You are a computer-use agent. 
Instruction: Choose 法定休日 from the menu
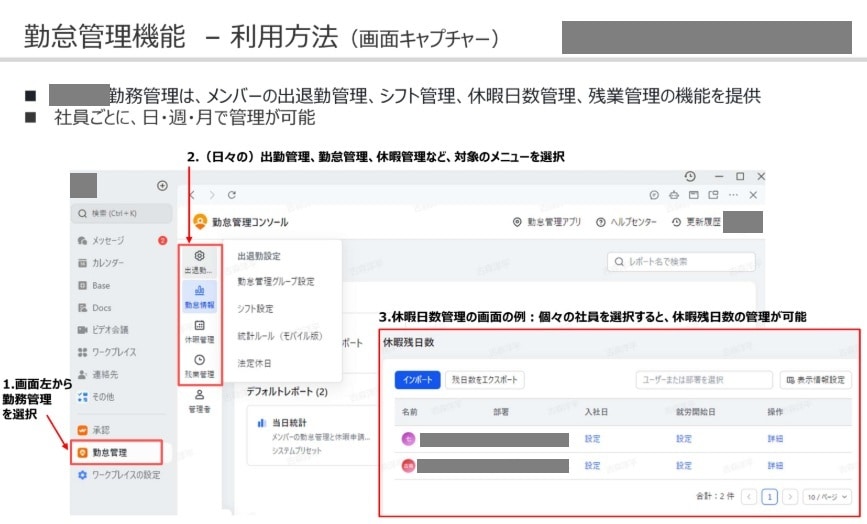click(254, 363)
